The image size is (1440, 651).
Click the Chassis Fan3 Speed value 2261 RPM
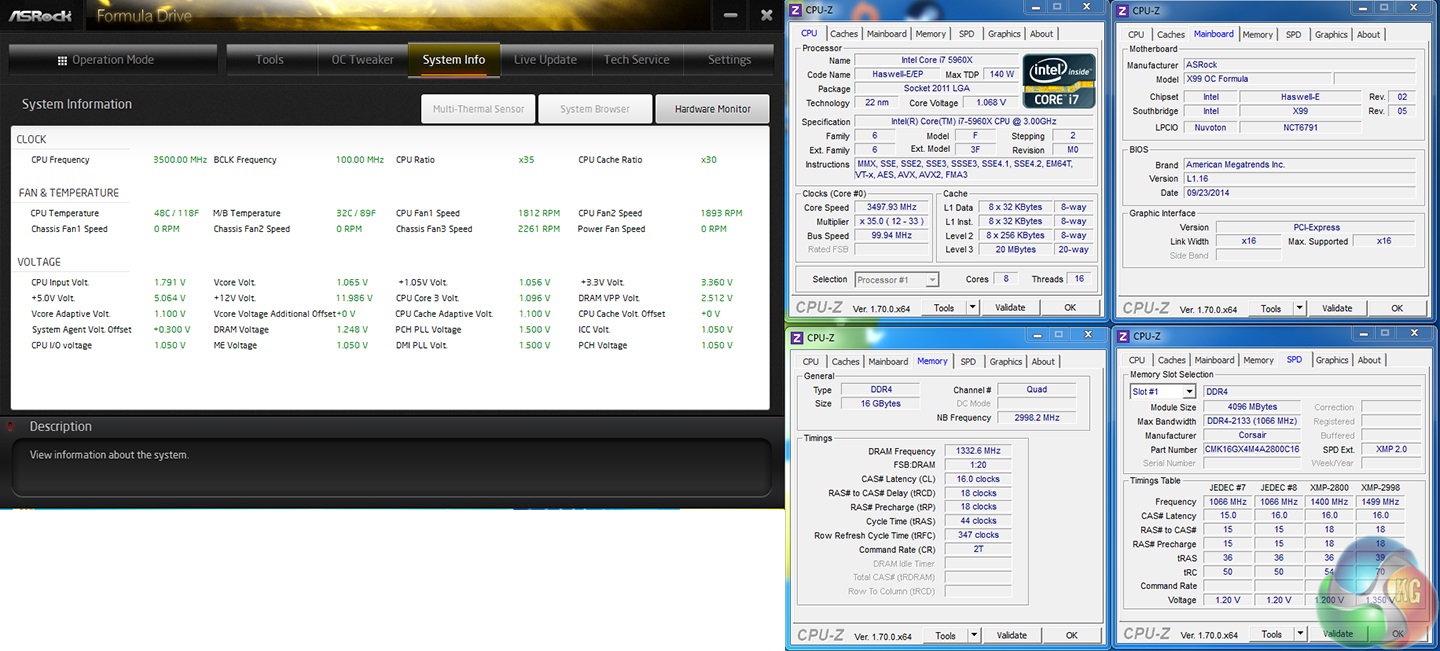tap(539, 229)
